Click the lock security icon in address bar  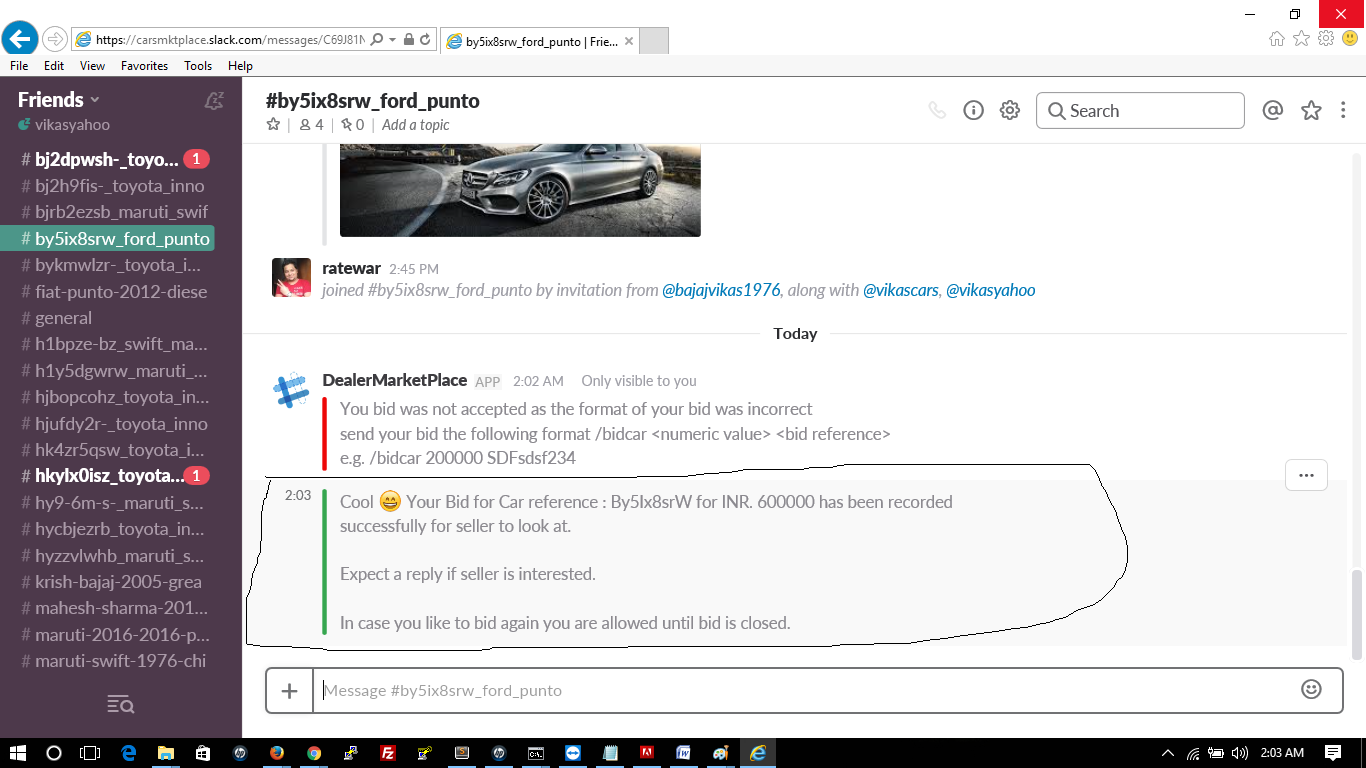coord(408,40)
